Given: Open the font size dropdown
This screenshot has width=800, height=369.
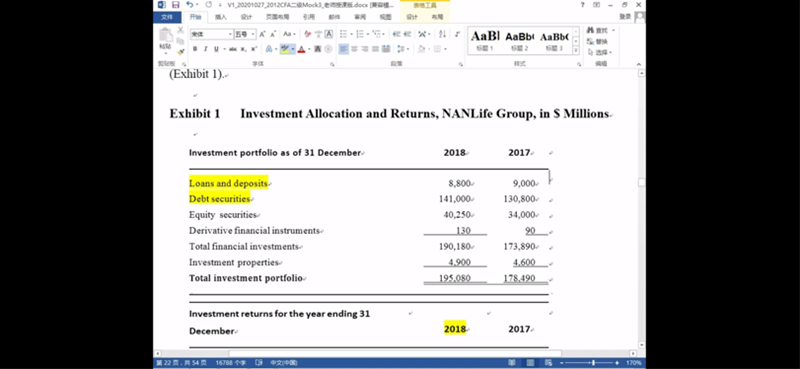Looking at the screenshot, I should tap(245, 34).
